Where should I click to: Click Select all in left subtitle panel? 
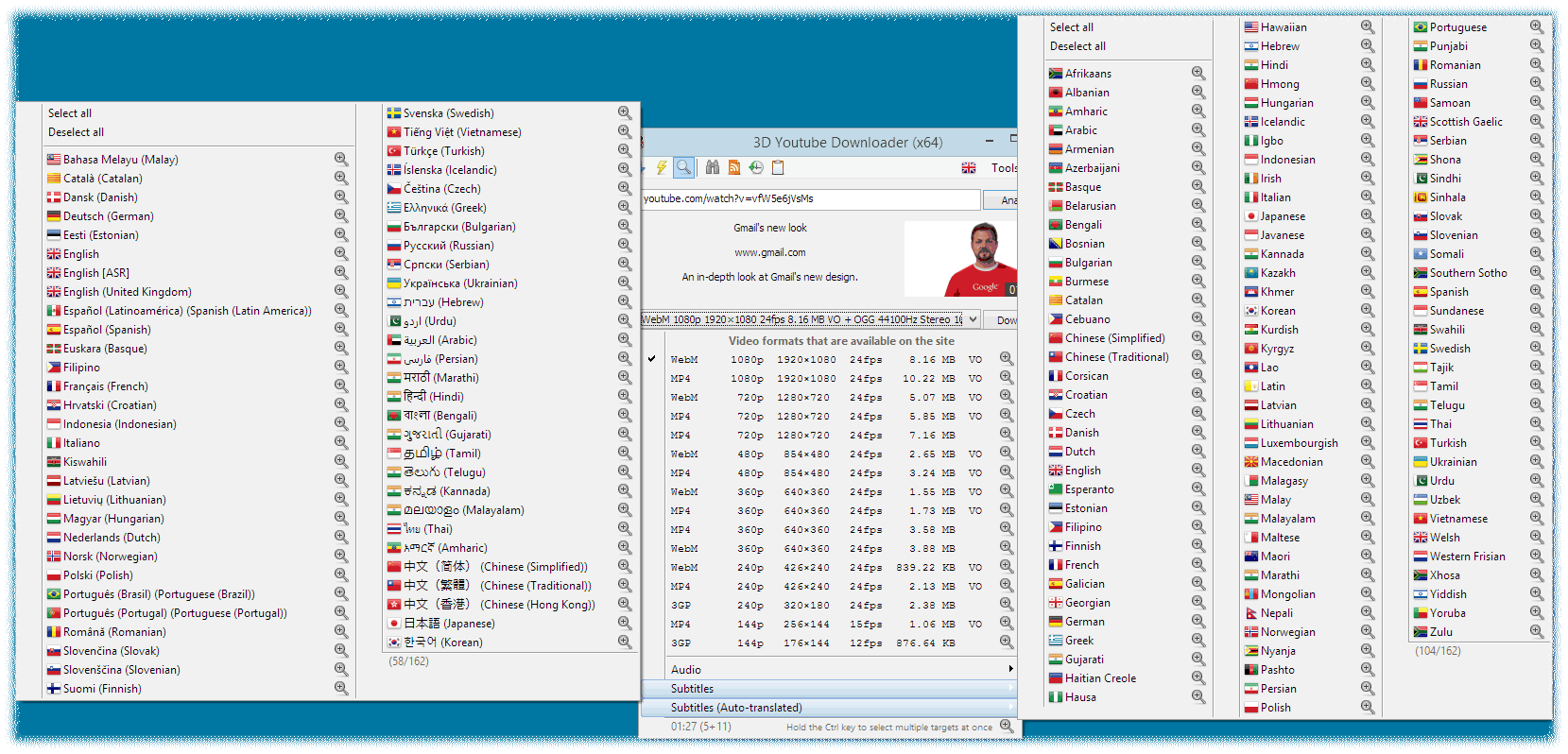(x=70, y=113)
